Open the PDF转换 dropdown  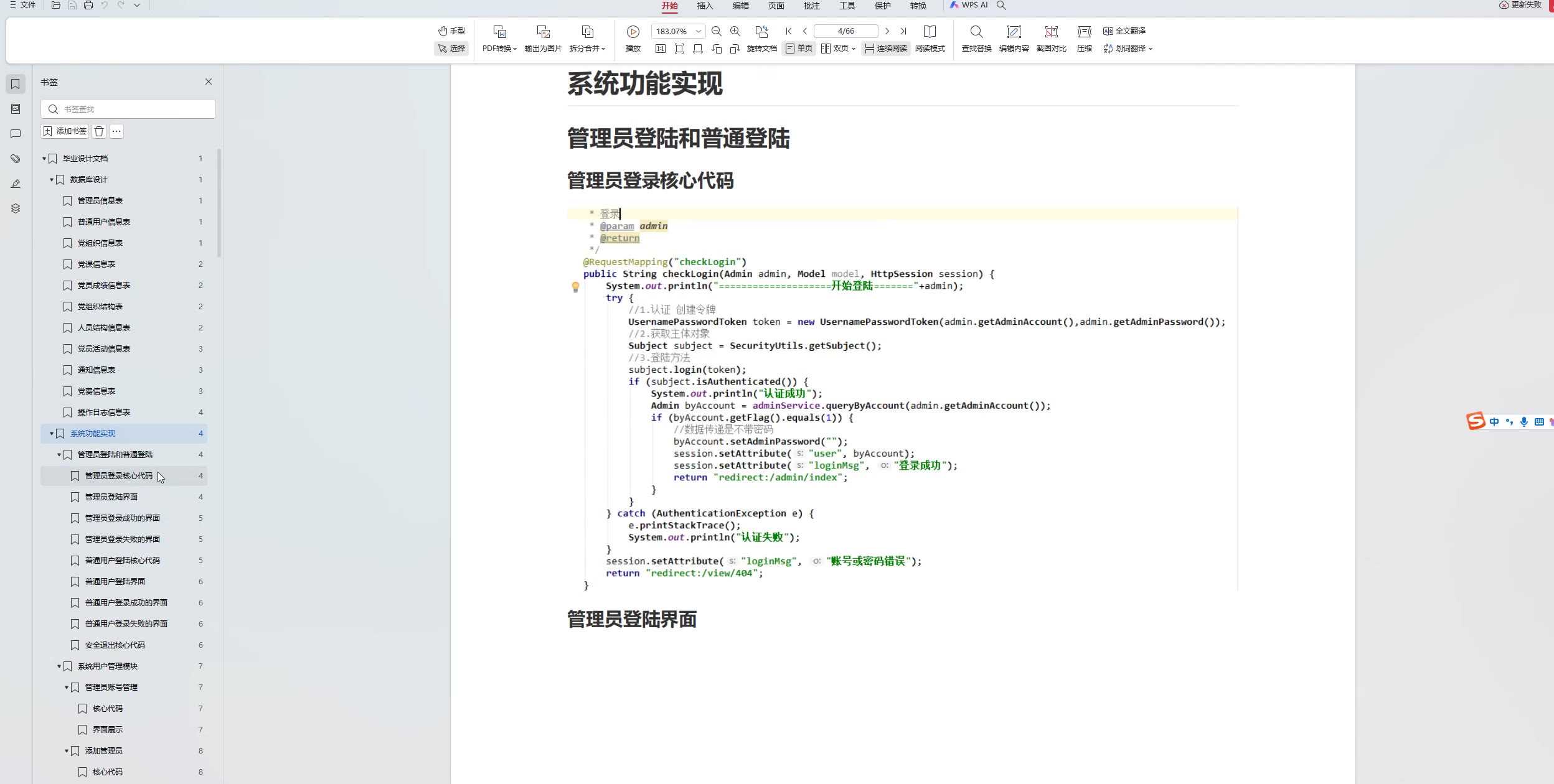click(499, 49)
